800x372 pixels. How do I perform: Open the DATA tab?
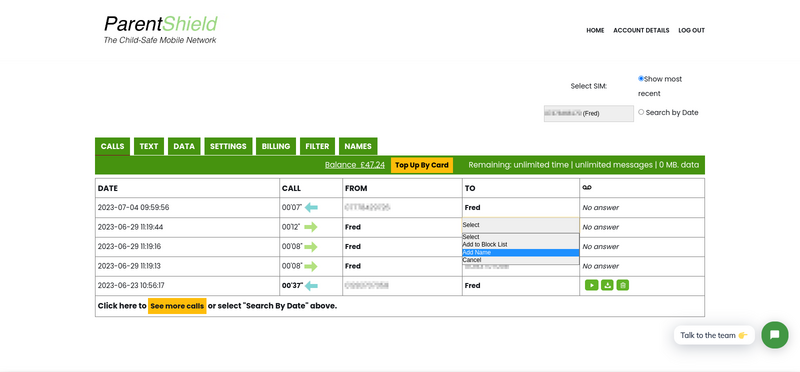click(x=184, y=146)
